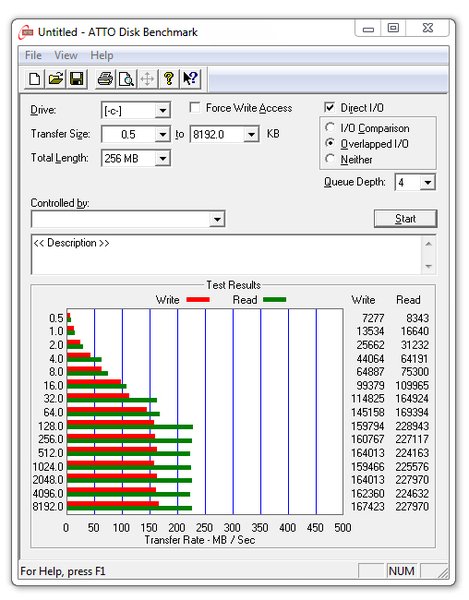Open the maximum Transfer Size 8192.0 dropdown
This screenshot has width=469, height=600.
[x=251, y=134]
